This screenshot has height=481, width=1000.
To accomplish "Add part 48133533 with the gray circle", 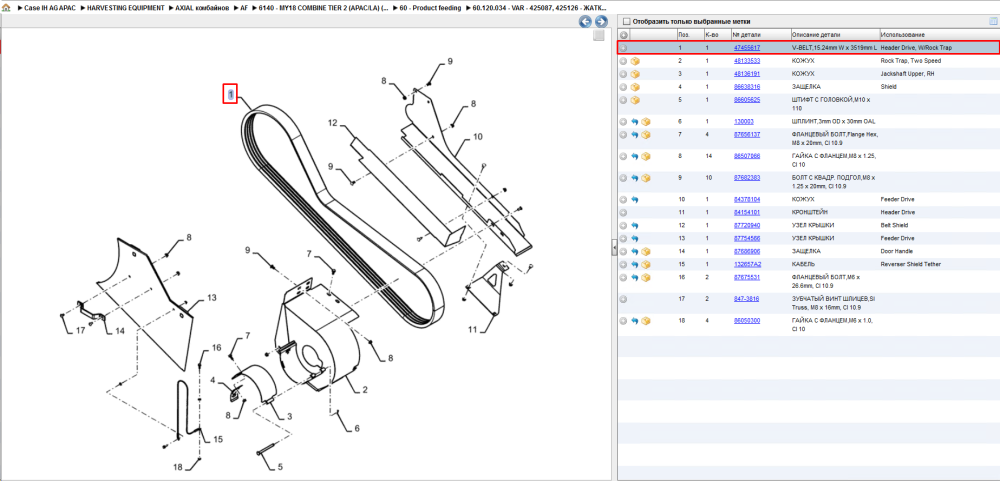I will point(624,61).
